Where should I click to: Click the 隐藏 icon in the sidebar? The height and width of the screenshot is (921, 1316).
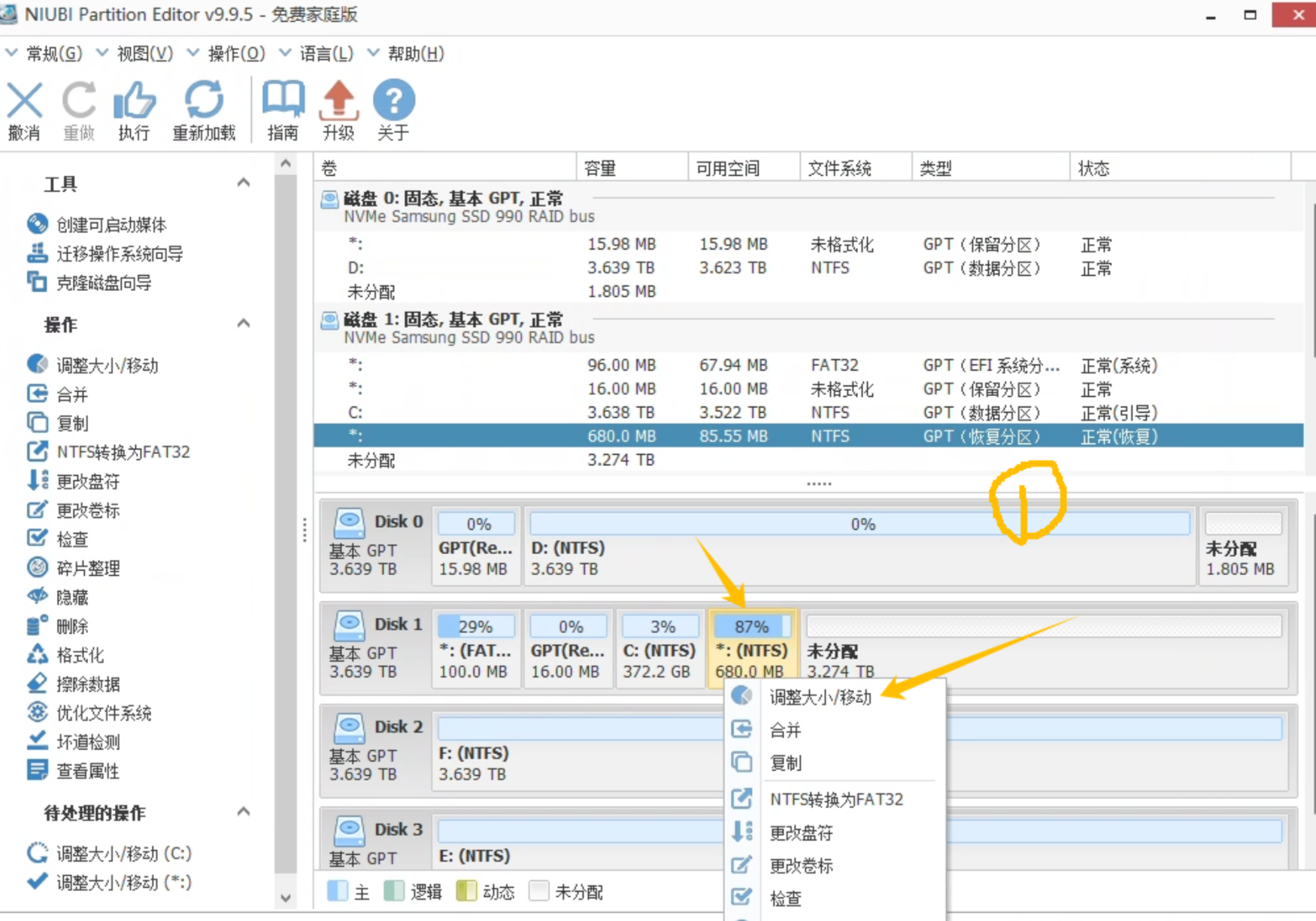37,596
